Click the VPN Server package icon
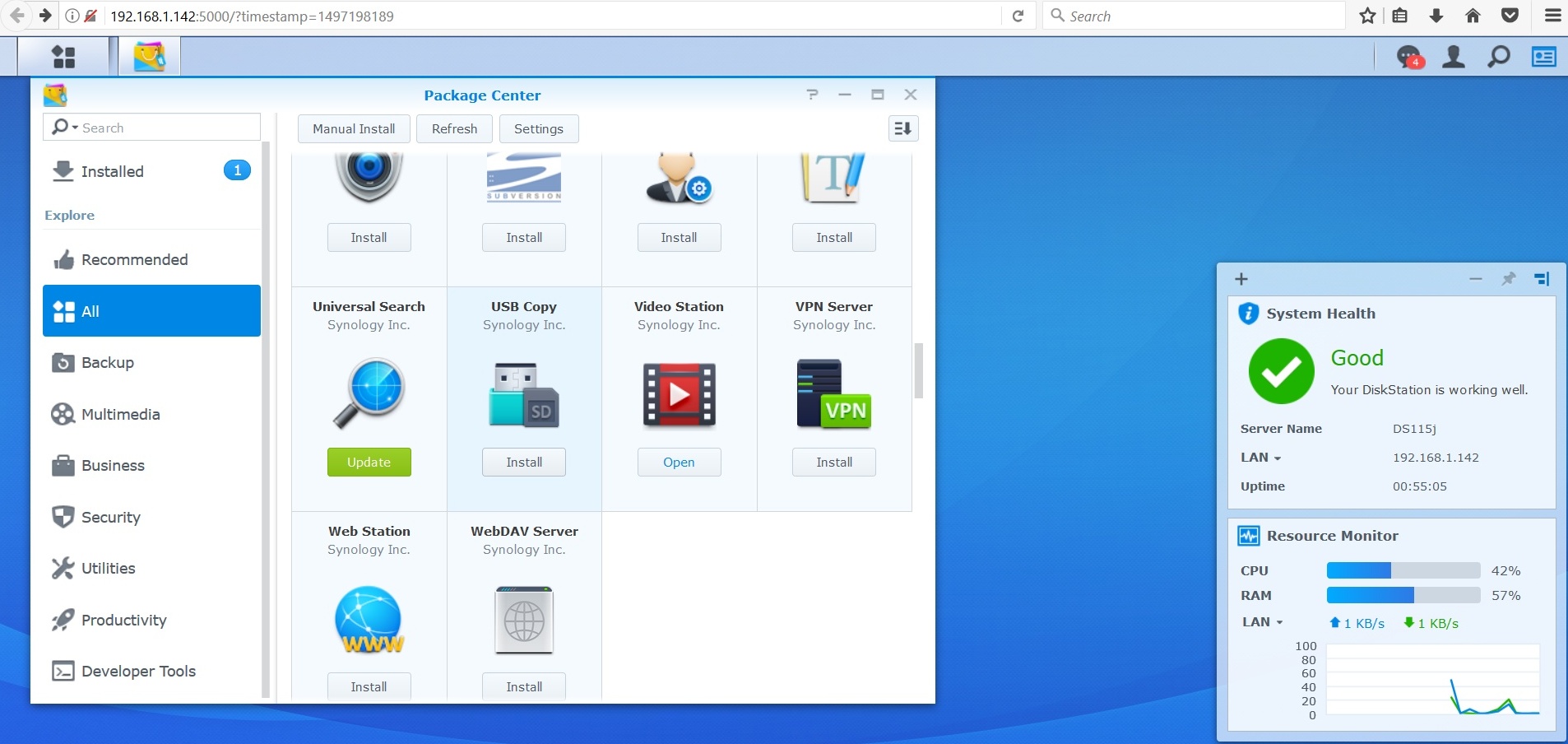 point(834,394)
